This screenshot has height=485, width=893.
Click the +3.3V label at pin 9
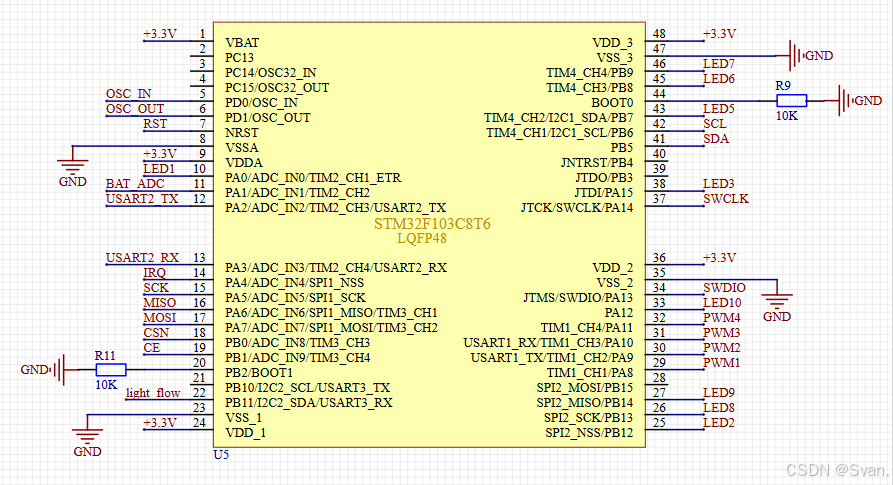(x=159, y=154)
